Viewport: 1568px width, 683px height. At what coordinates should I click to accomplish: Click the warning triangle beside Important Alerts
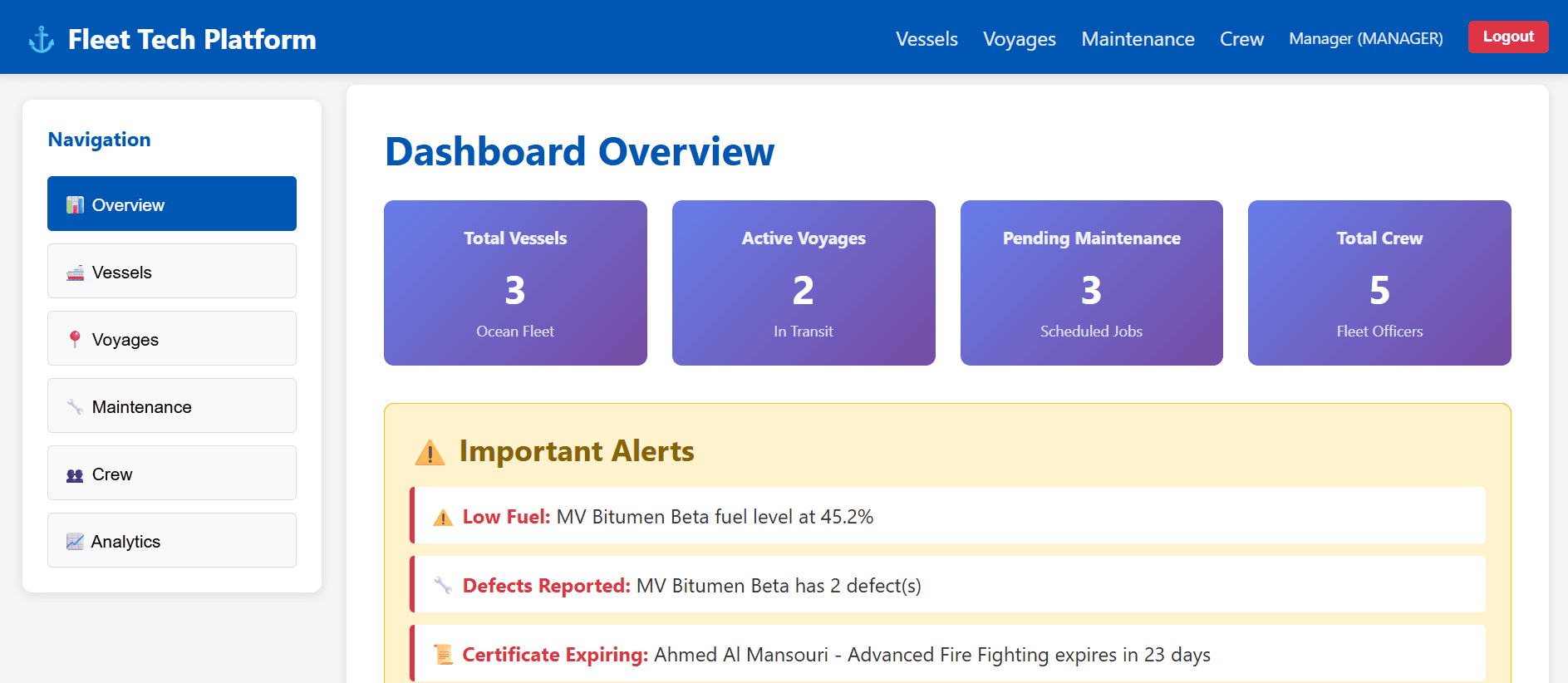coord(430,452)
